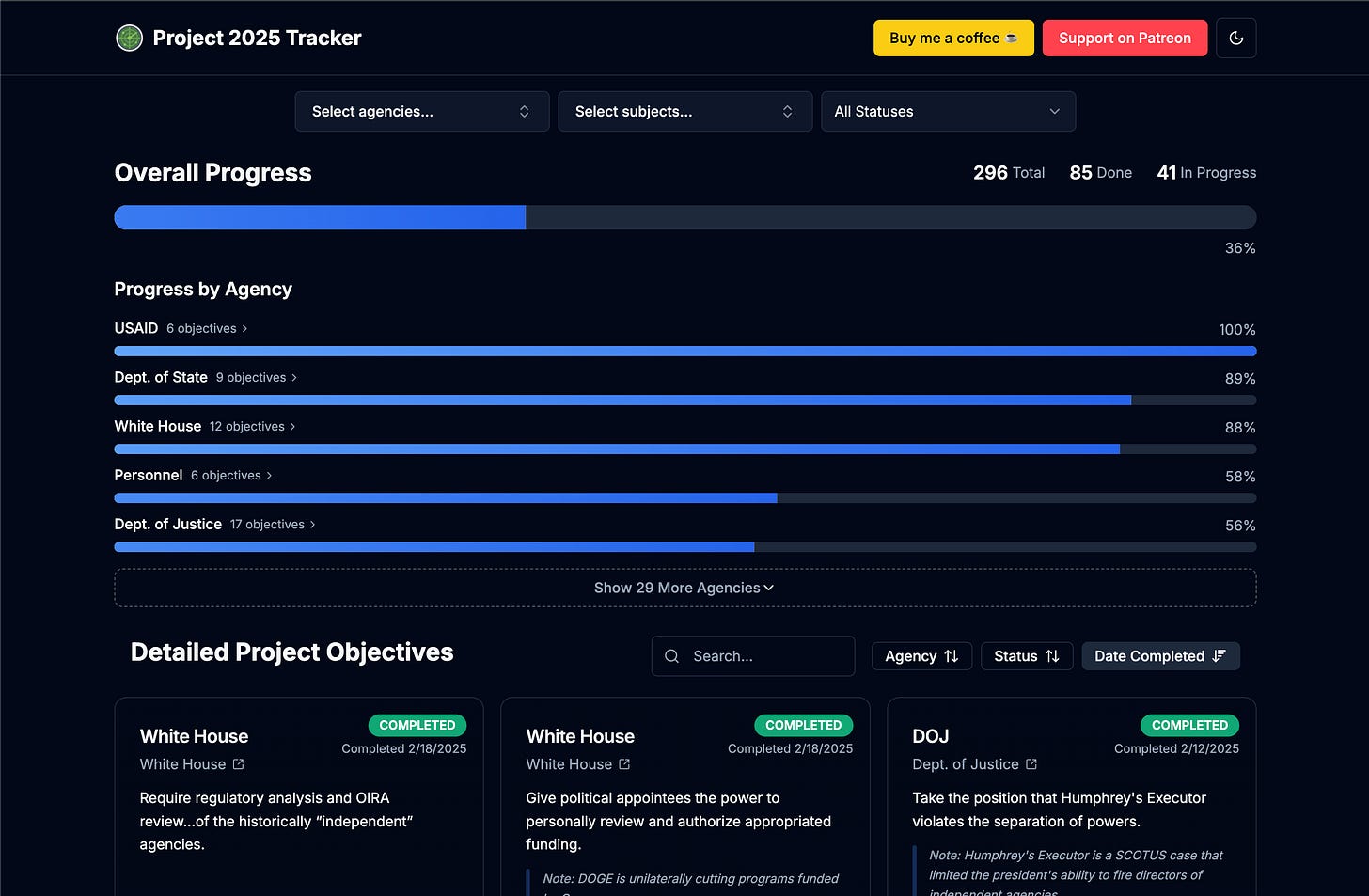This screenshot has width=1369, height=896.
Task: Click the "85 Done" count
Action: pyautogui.click(x=1100, y=173)
